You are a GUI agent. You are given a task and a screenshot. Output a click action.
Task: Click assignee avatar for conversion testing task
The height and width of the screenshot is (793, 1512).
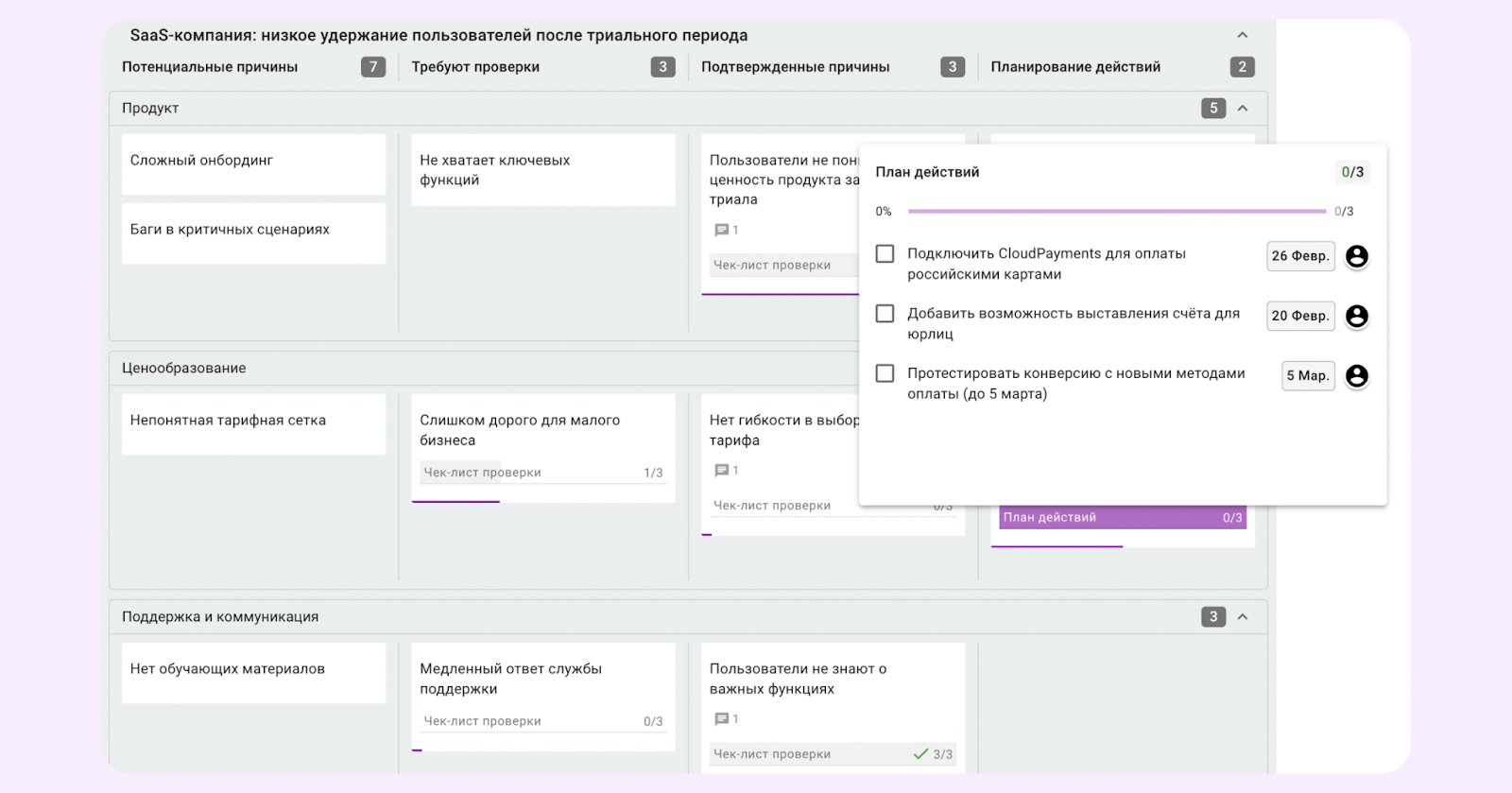point(1356,376)
